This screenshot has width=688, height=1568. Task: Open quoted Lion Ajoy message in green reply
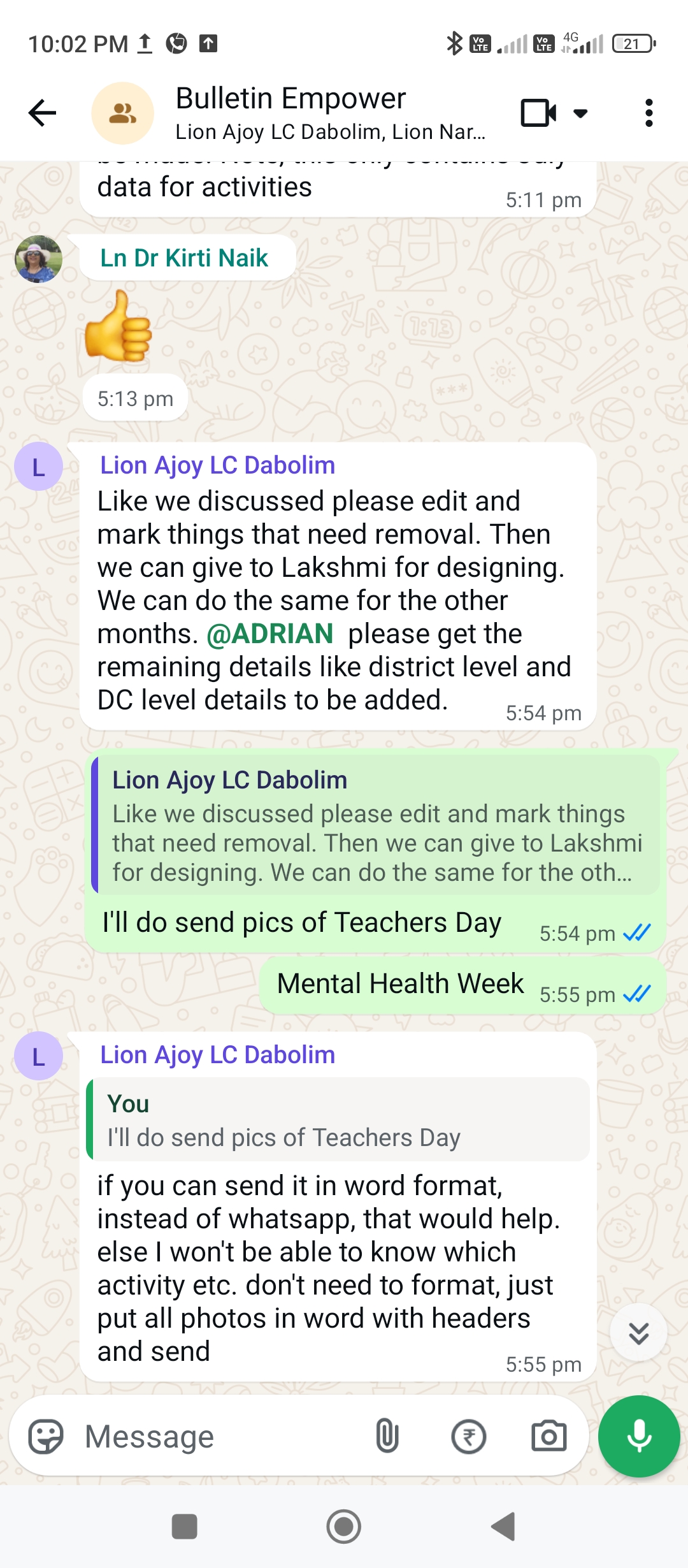tap(376, 825)
